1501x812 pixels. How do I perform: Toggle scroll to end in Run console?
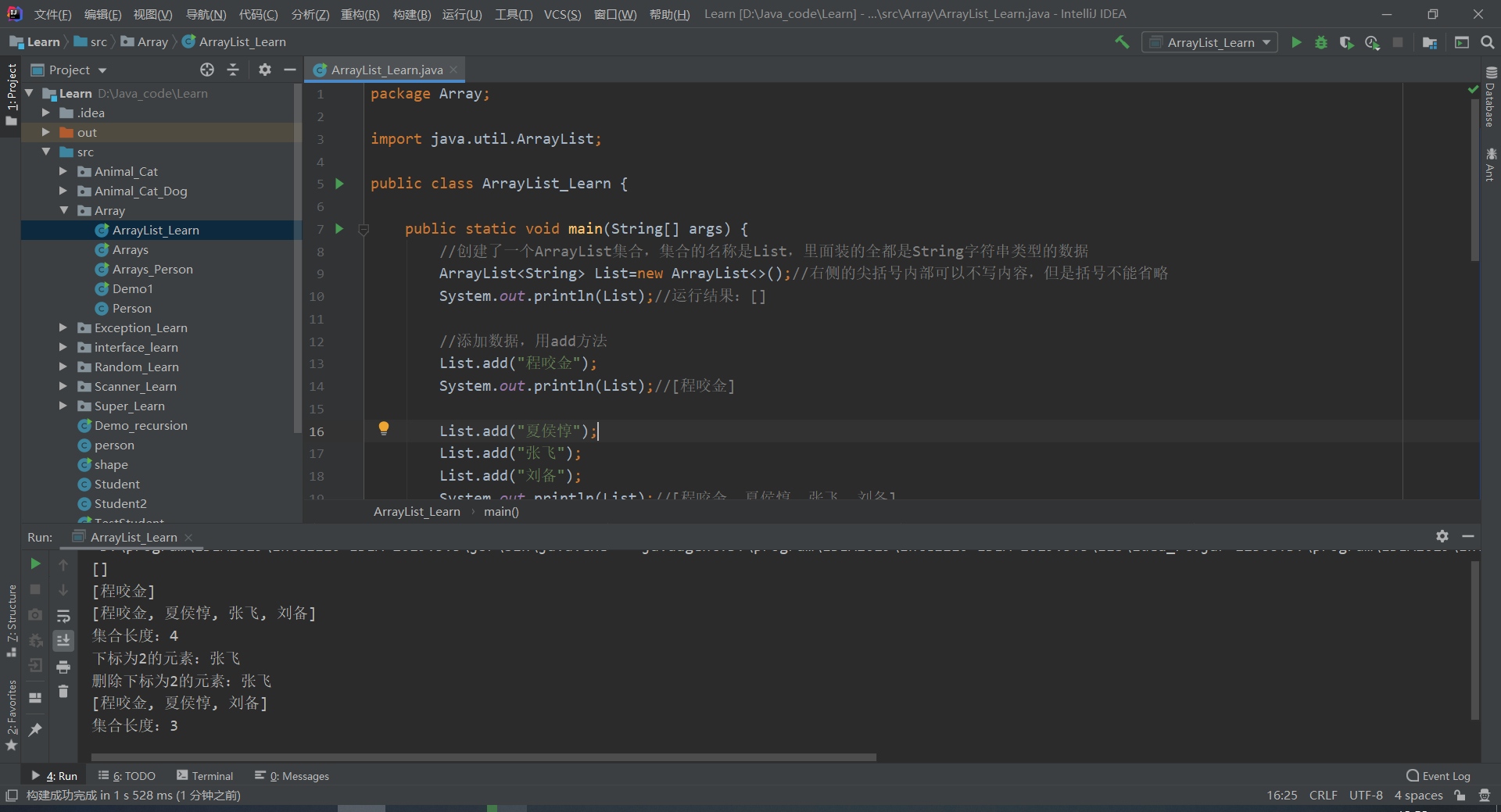(63, 641)
